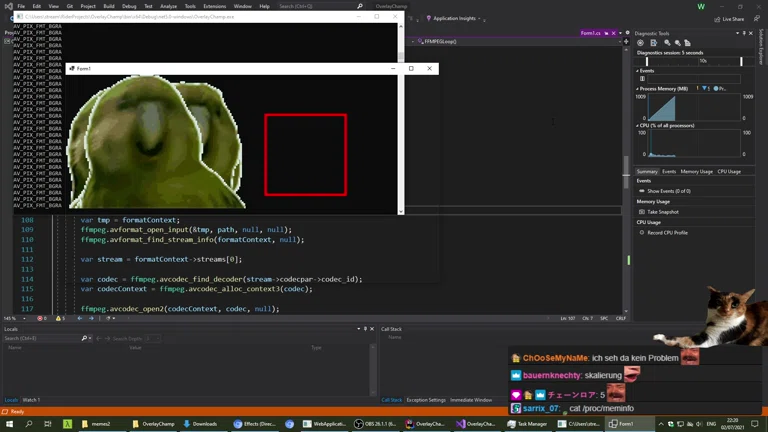Open Windows Start menu
Screen dimensions: 768x432
[9, 424]
